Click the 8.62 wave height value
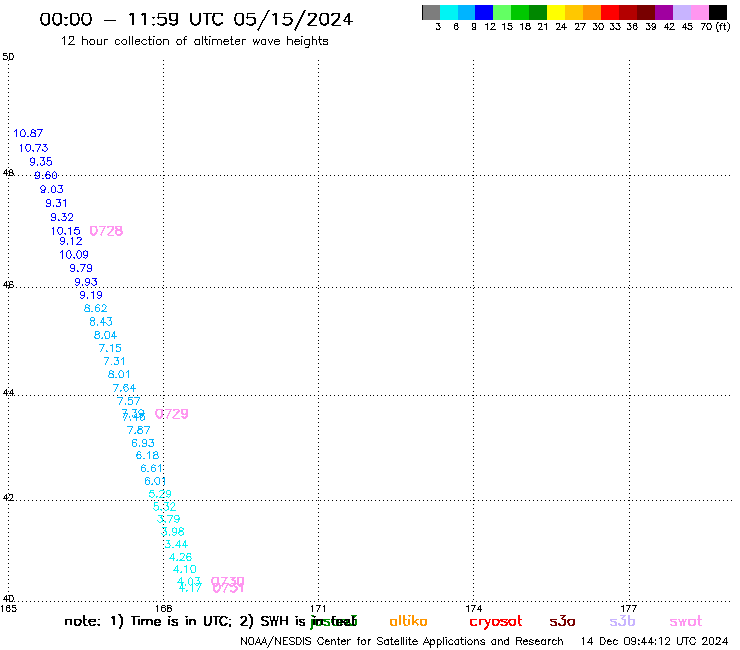This screenshot has height=650, width=740. click(x=95, y=308)
